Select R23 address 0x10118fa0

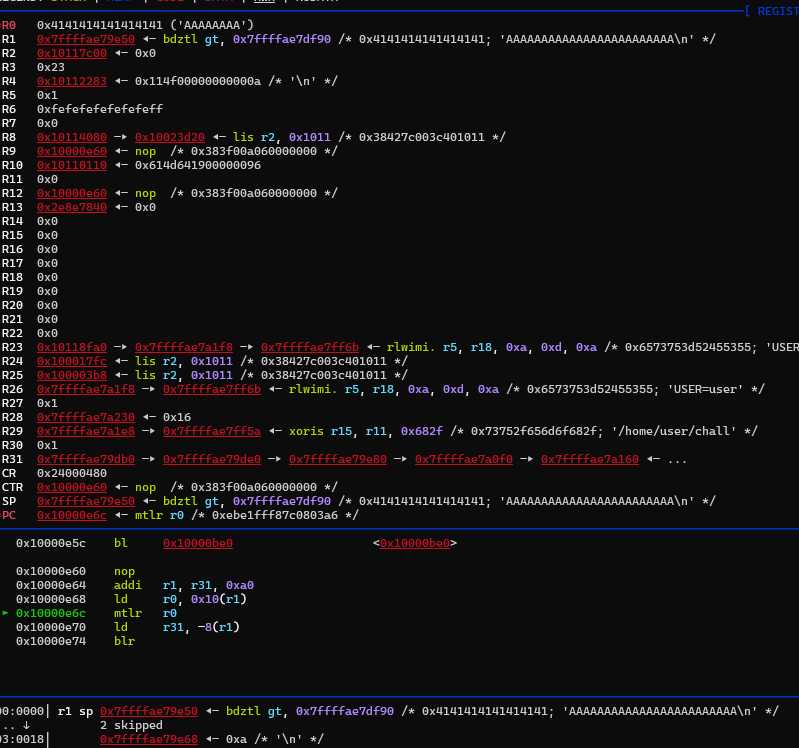[x=71, y=347]
